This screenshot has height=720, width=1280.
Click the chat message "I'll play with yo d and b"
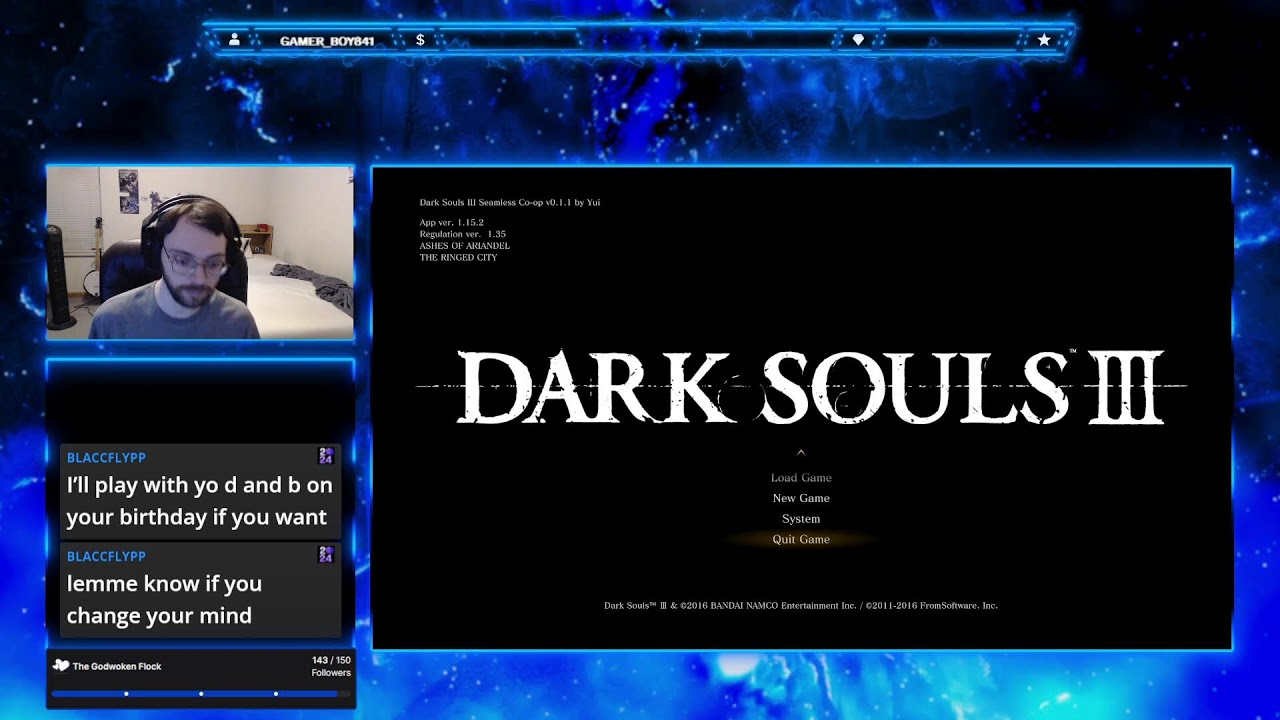pyautogui.click(x=199, y=501)
